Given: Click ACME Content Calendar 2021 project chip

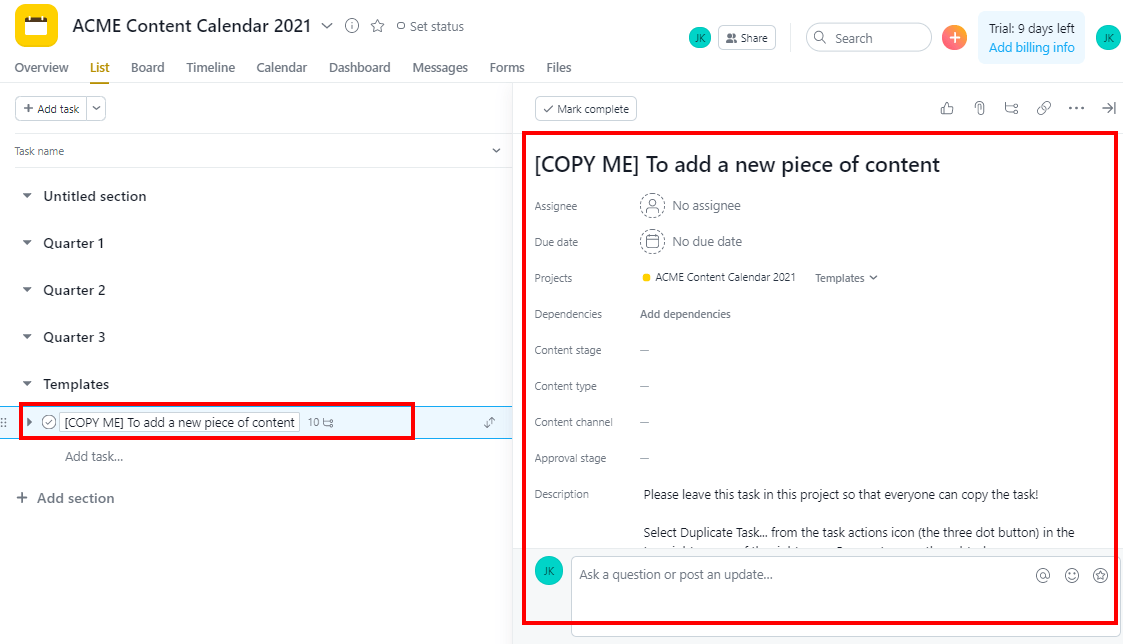Looking at the screenshot, I should pos(719,277).
